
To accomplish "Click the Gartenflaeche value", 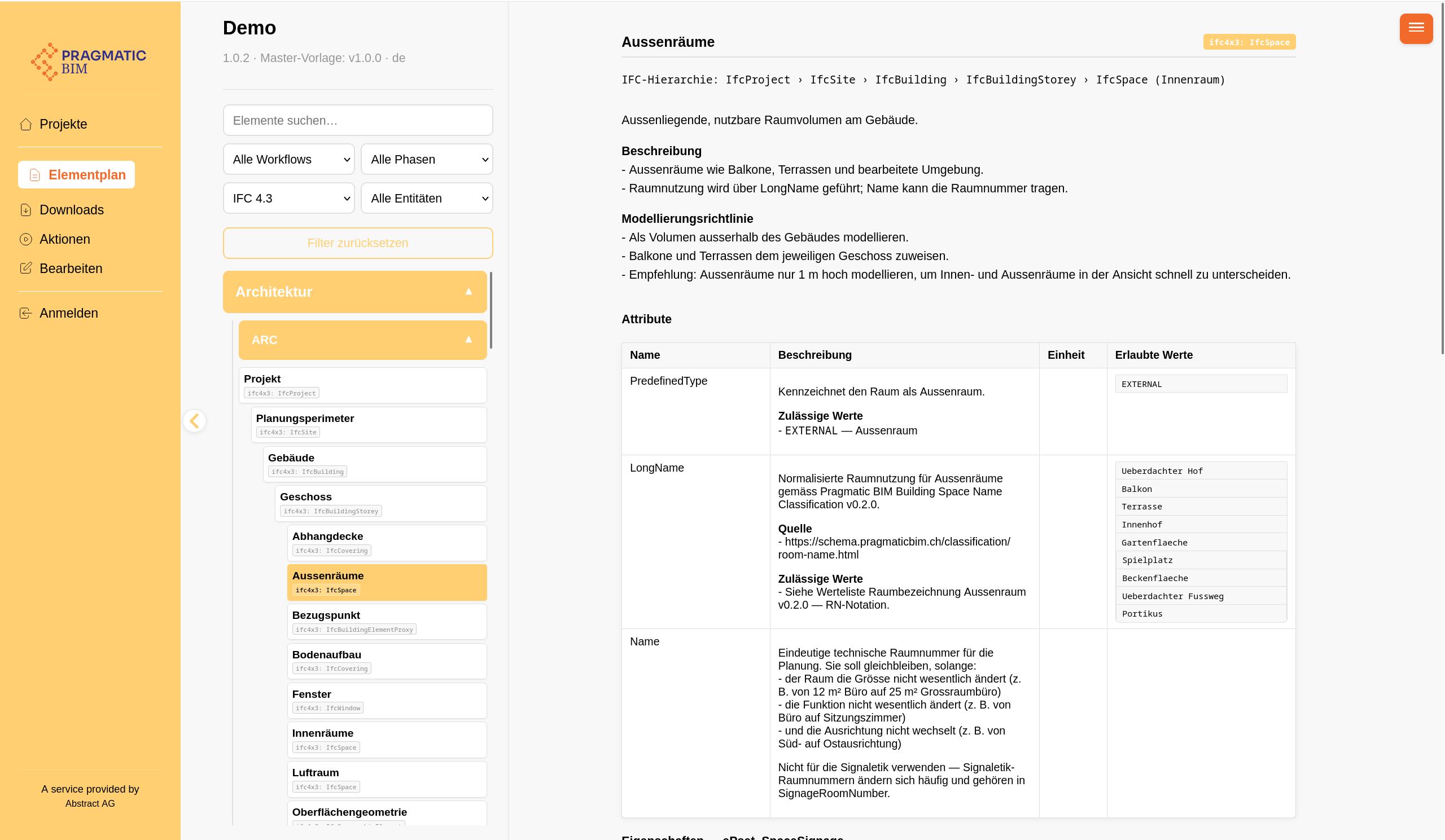I will tap(1201, 543).
